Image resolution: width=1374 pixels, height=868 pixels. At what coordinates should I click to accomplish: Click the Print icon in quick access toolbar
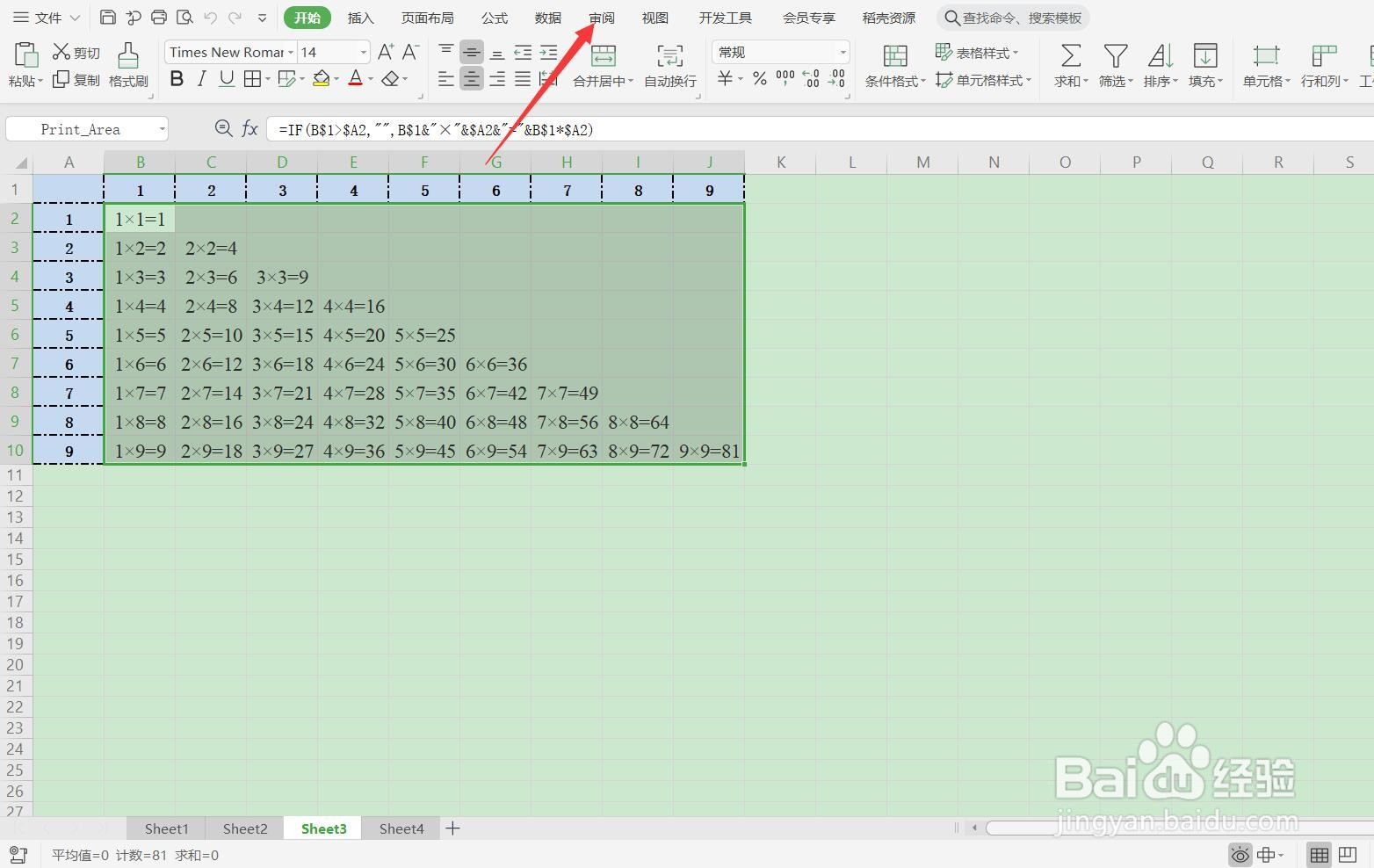click(159, 18)
